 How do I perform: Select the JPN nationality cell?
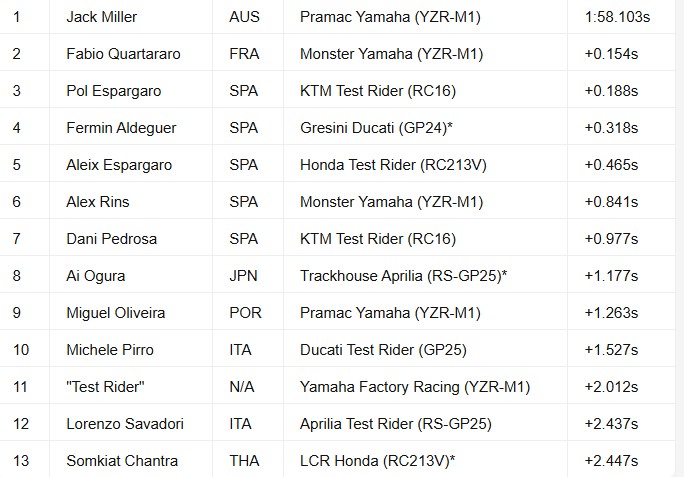[244, 276]
